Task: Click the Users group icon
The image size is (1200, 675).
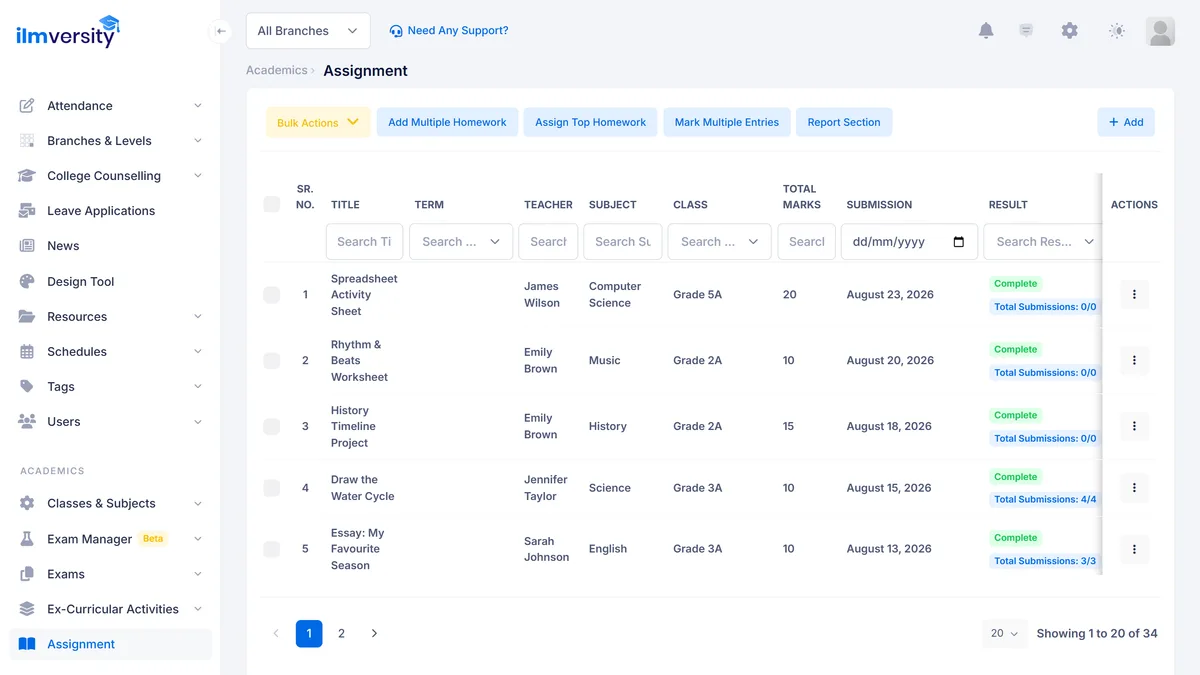Action: coord(27,422)
